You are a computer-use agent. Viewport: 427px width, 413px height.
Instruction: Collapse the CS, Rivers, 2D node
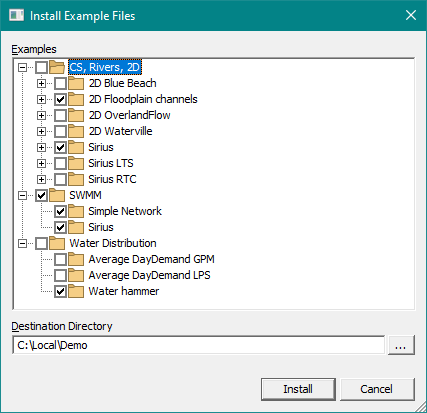tap(22, 67)
